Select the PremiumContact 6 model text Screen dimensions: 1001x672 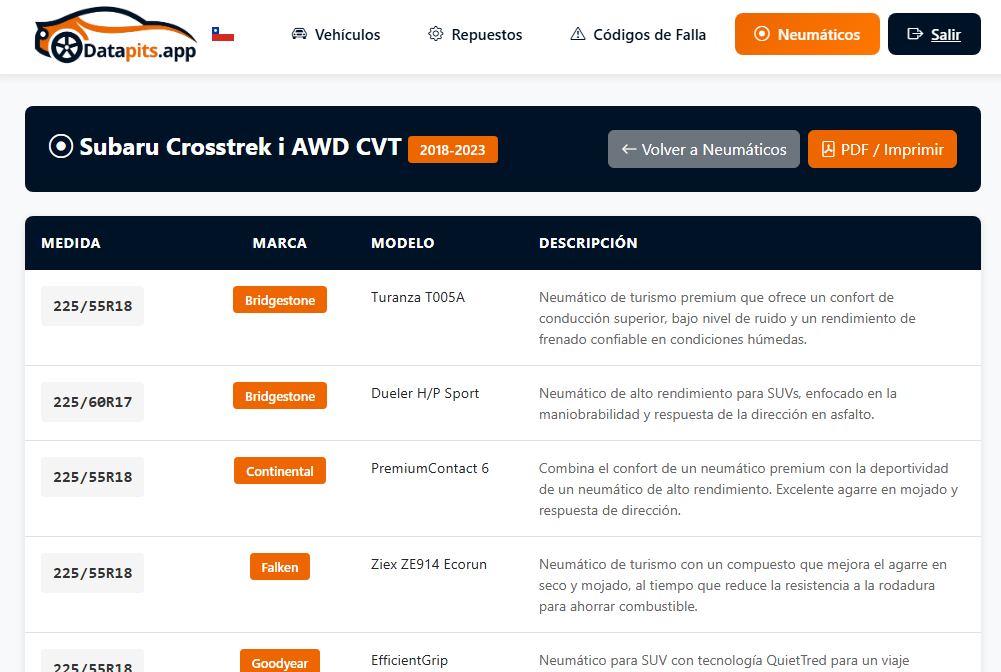pyautogui.click(x=430, y=468)
